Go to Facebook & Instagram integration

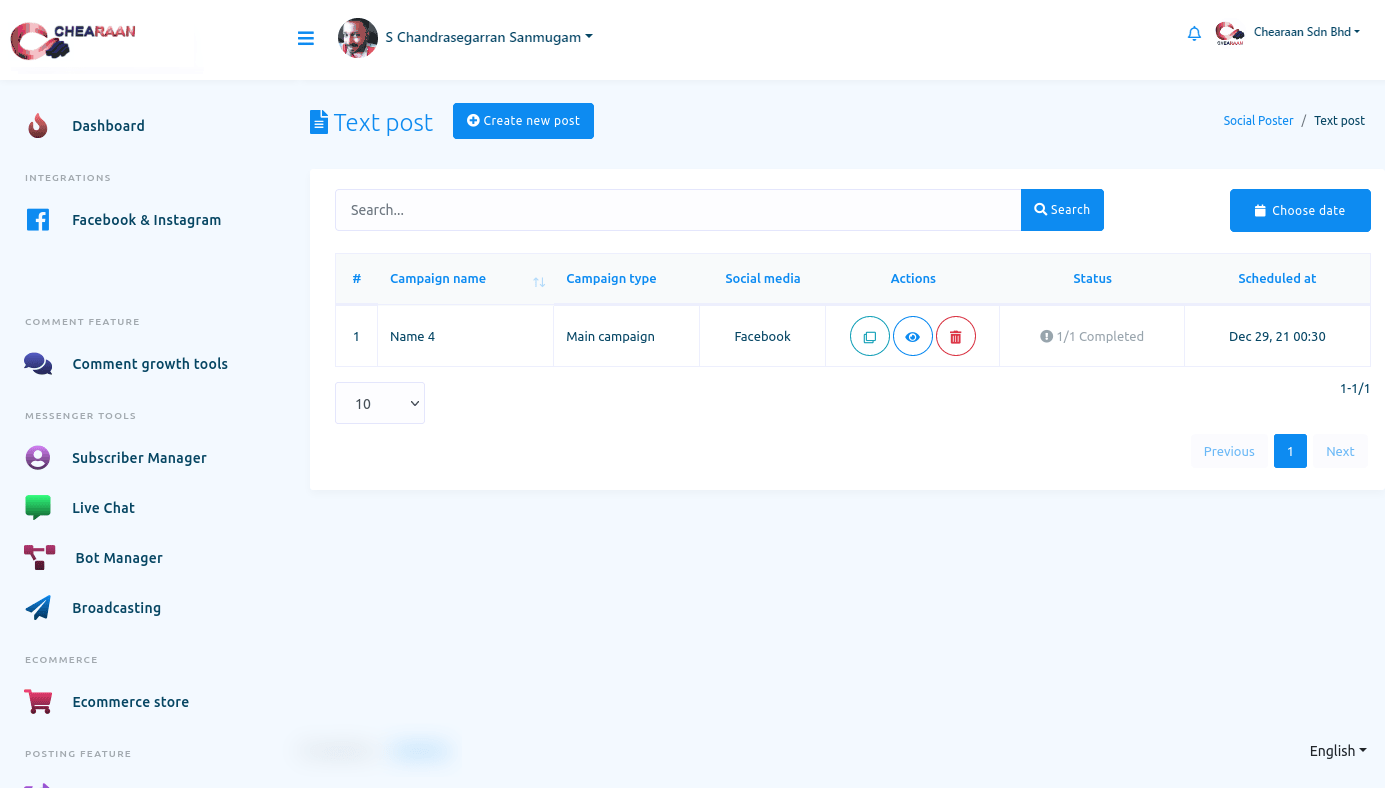(146, 220)
